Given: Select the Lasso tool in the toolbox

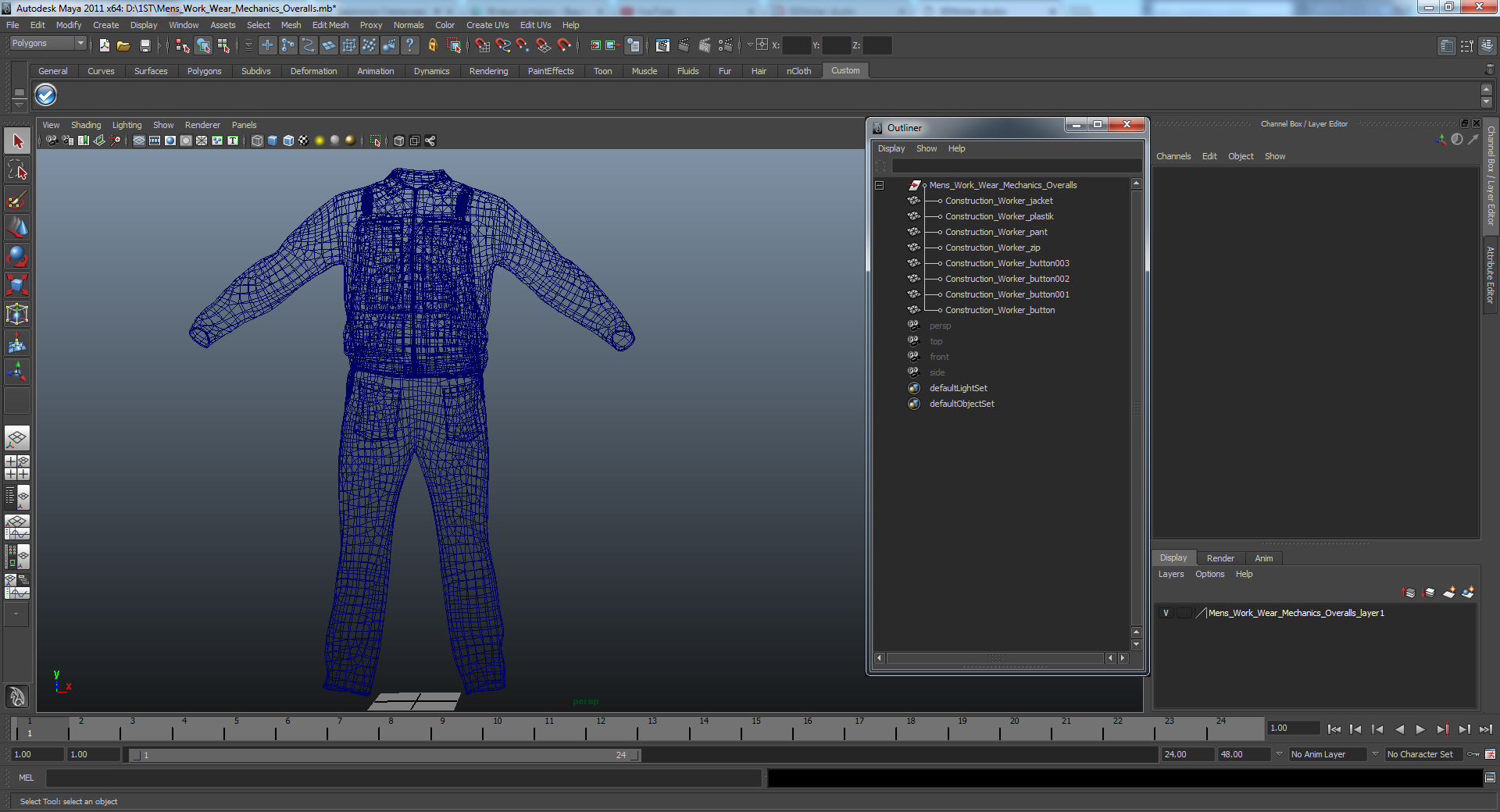Looking at the screenshot, I should coord(17,170).
